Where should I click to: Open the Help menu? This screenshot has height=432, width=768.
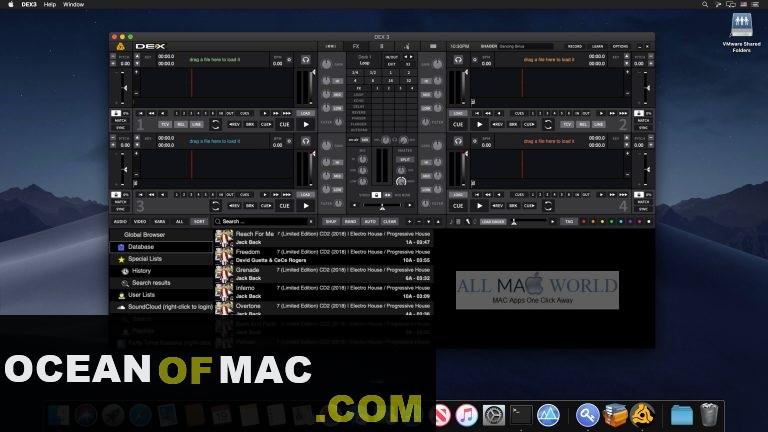[x=49, y=4]
